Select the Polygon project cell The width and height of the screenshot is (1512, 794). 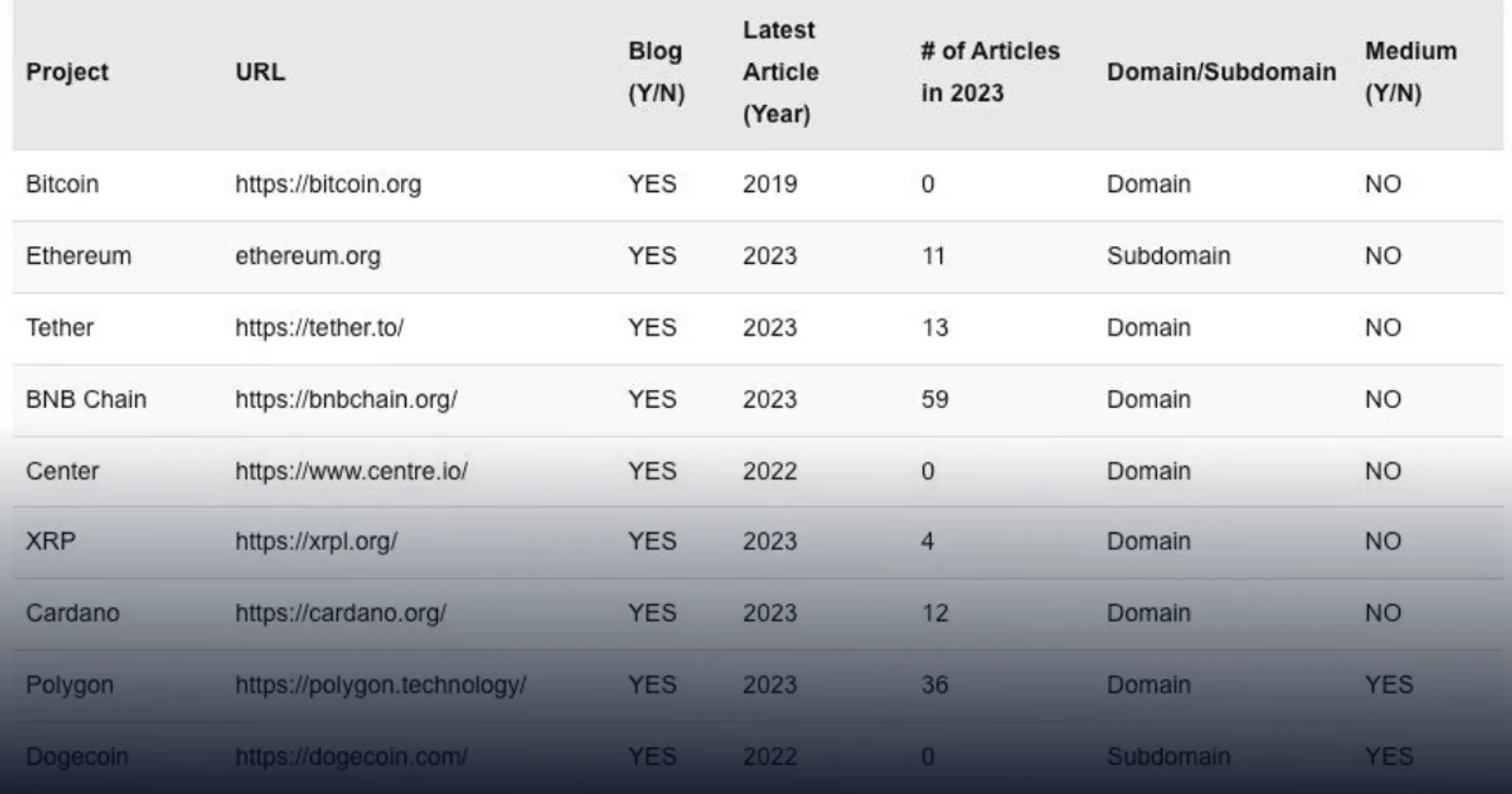point(69,685)
